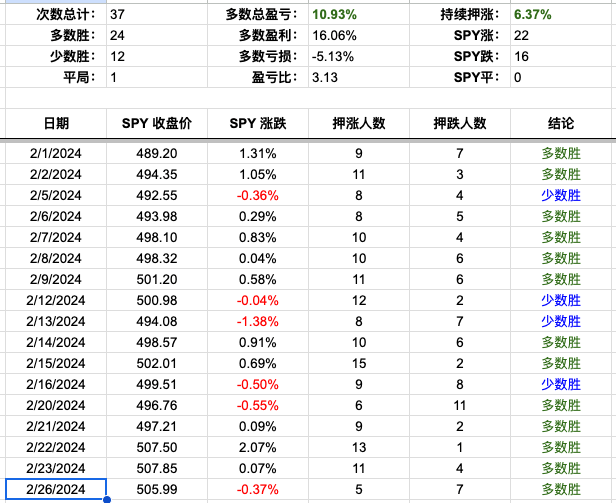Click the 结论 column header

click(x=561, y=123)
